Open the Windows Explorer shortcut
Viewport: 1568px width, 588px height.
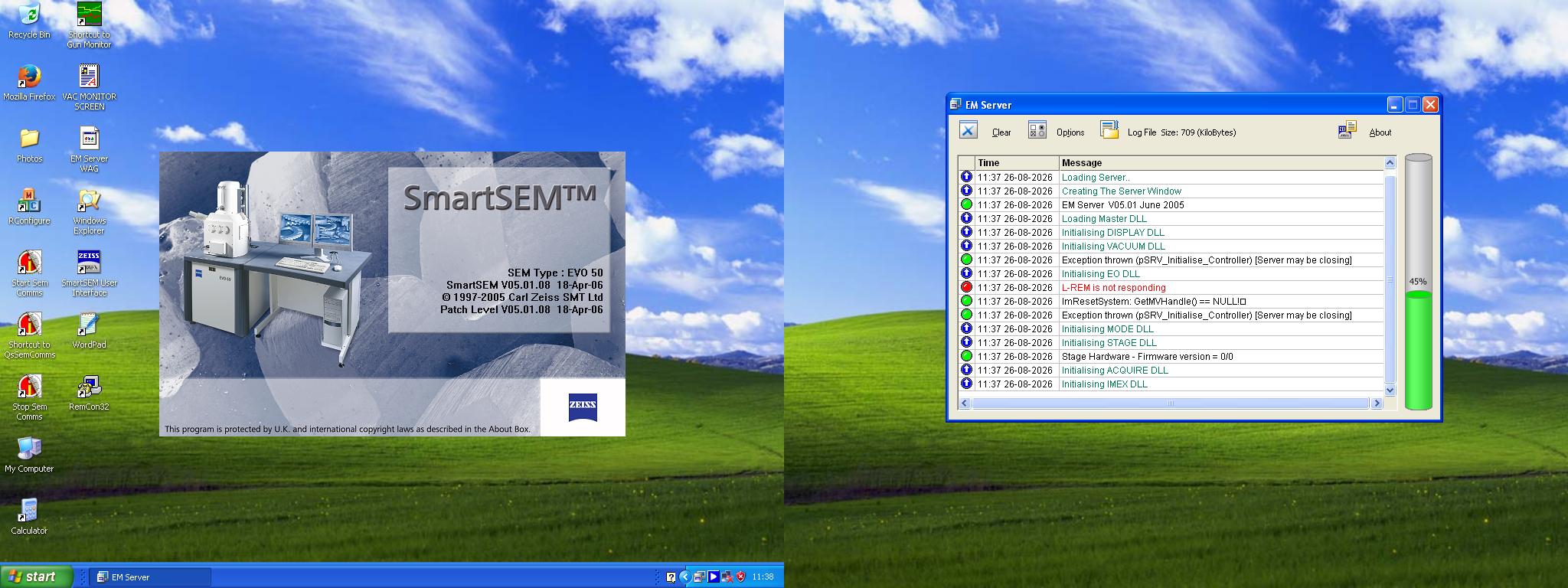(89, 211)
